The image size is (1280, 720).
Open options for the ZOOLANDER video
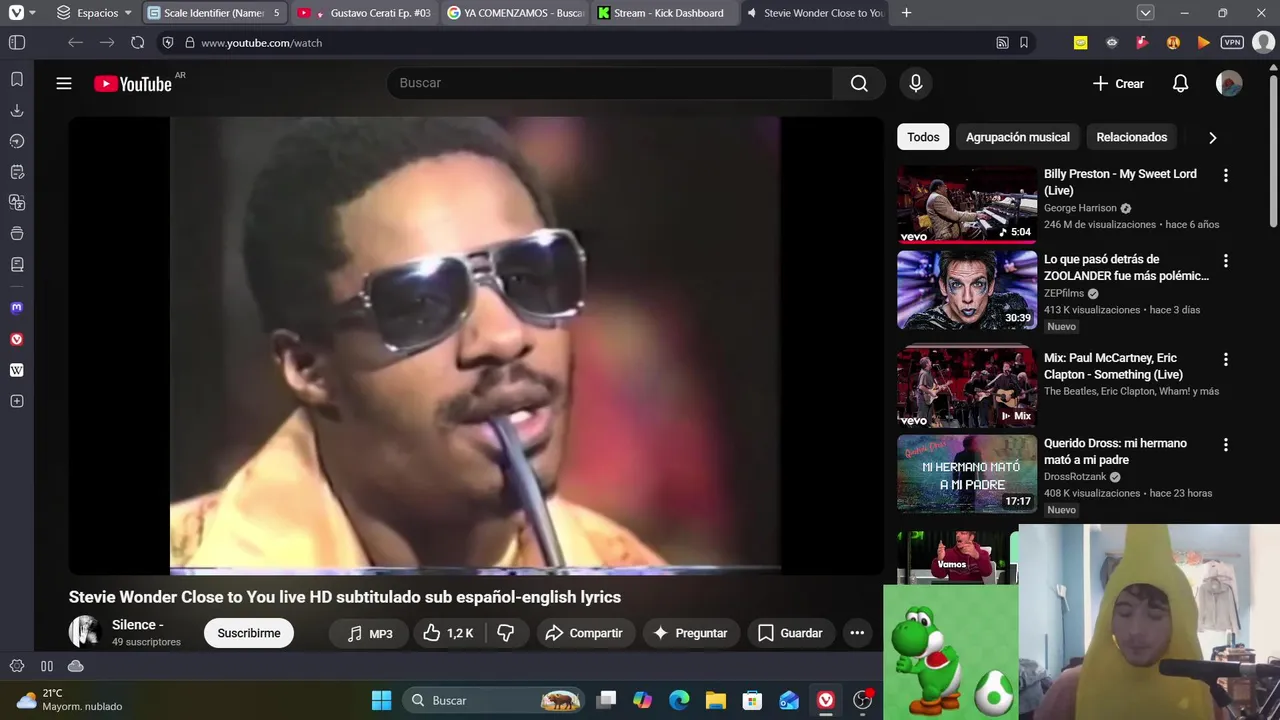[1225, 261]
